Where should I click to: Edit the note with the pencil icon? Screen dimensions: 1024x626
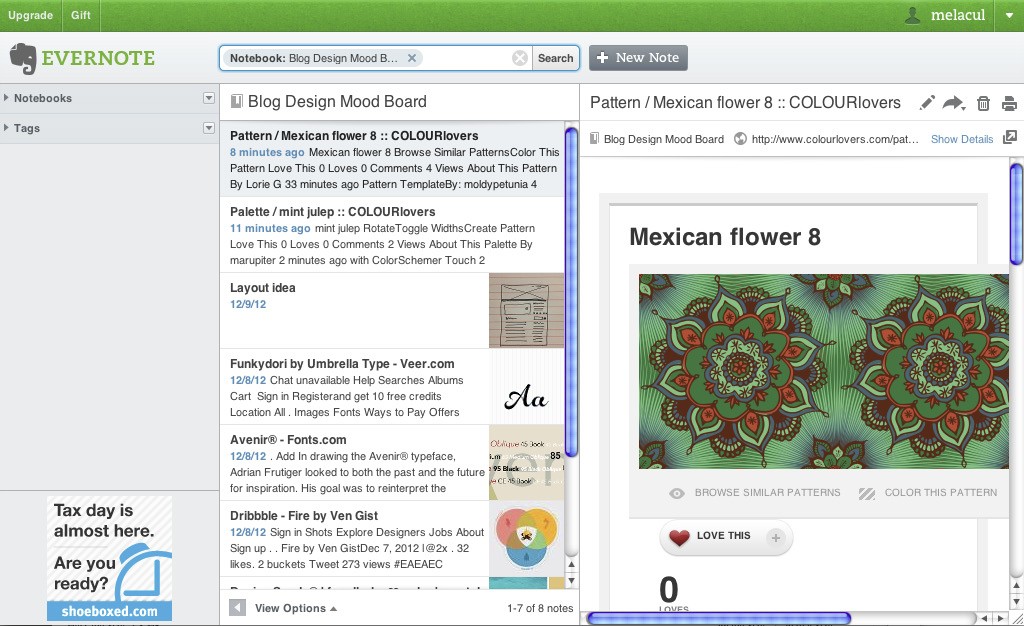point(927,102)
